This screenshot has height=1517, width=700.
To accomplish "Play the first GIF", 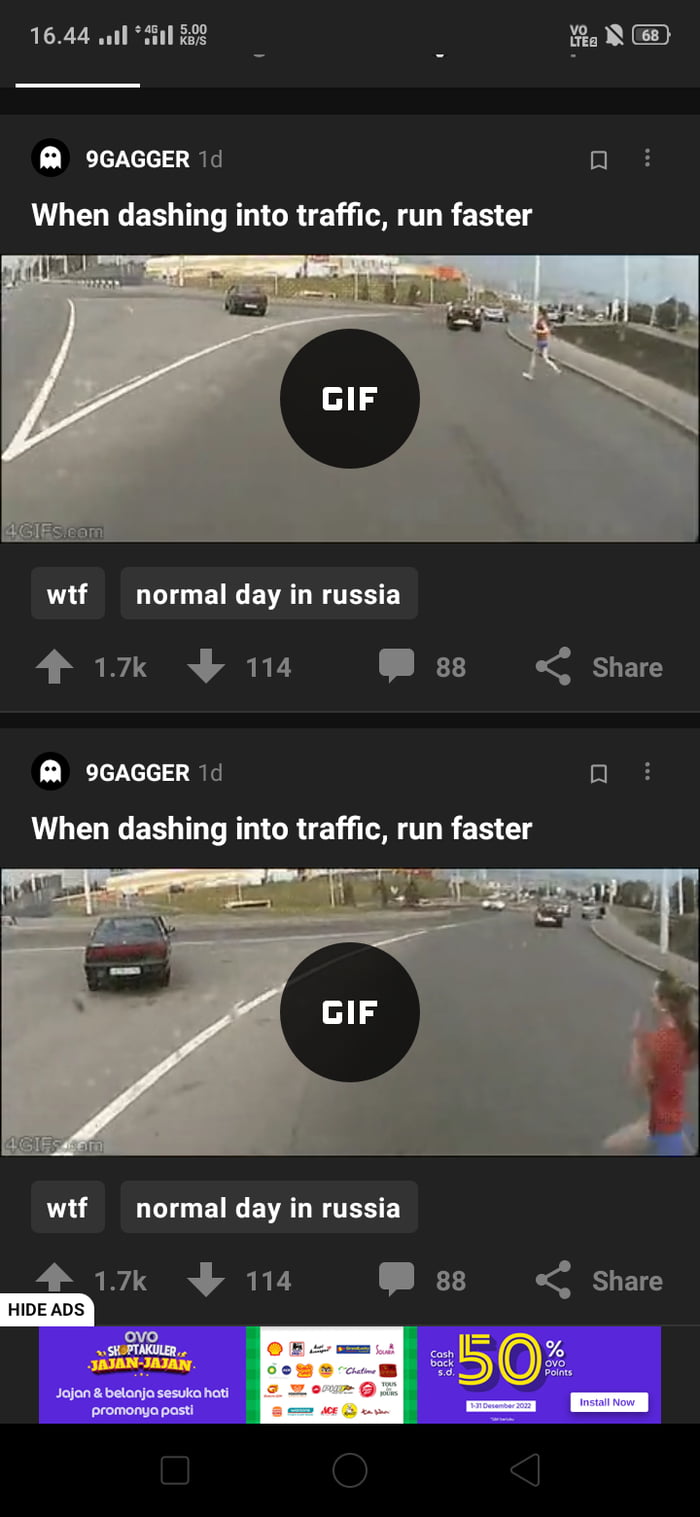I will coord(350,398).
